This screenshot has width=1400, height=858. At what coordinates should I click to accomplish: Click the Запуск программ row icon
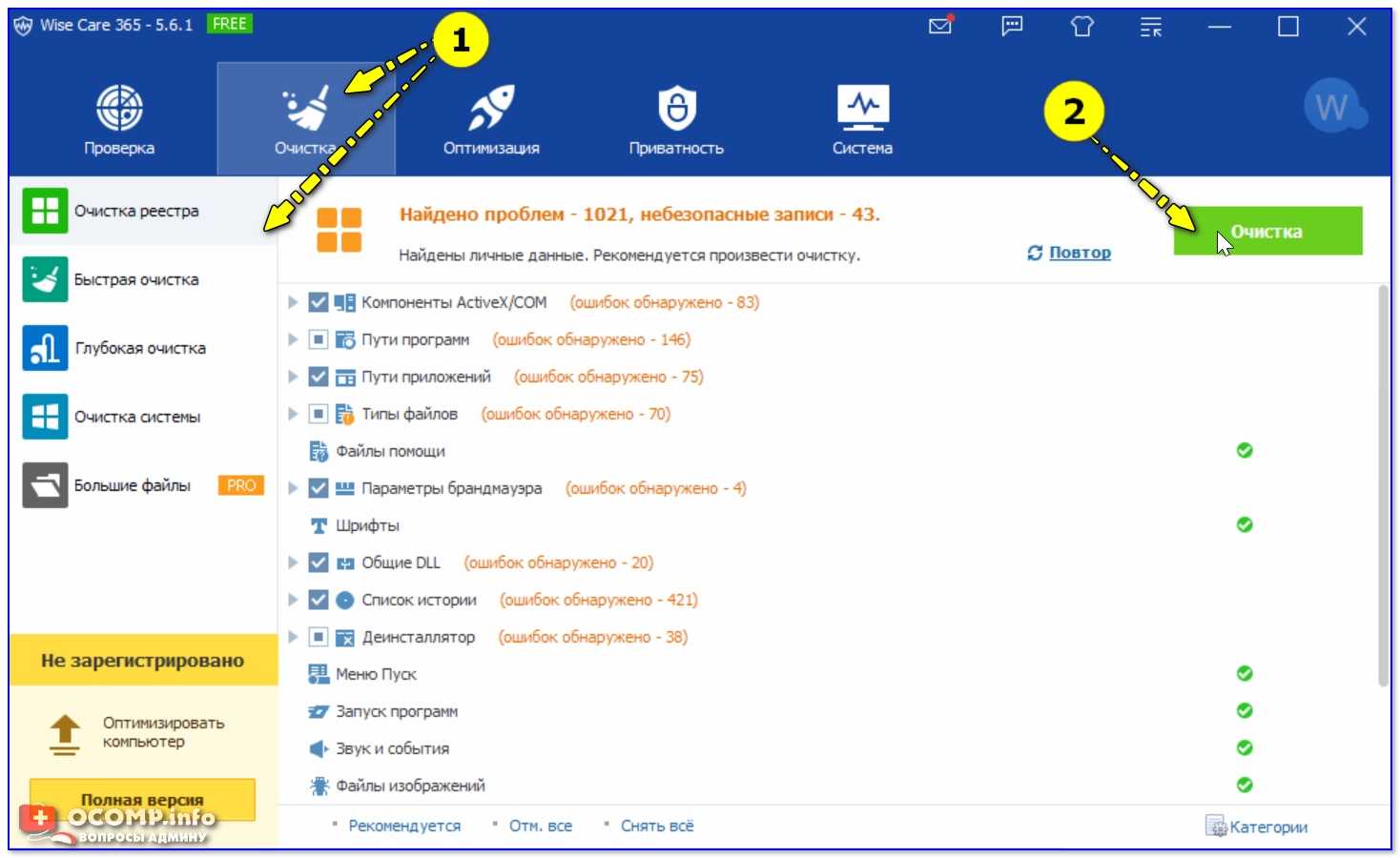point(319,712)
